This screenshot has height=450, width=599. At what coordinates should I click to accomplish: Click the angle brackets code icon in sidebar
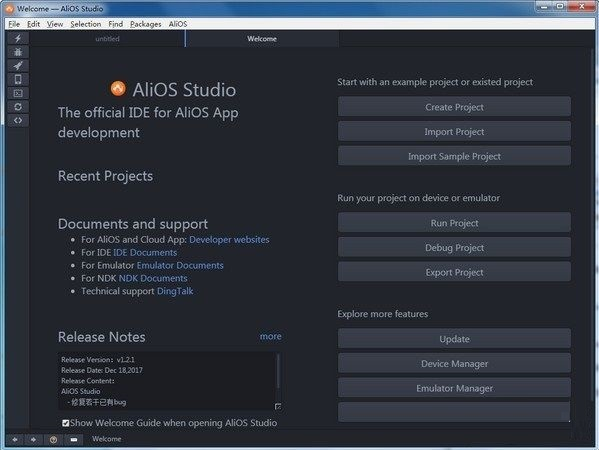coord(18,121)
